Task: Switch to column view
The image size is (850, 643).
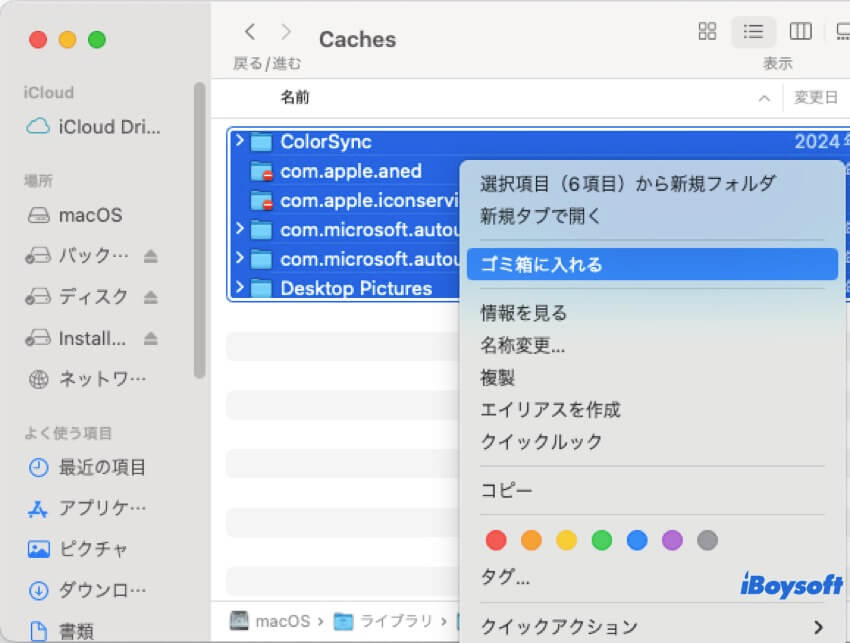Action: coord(800,32)
